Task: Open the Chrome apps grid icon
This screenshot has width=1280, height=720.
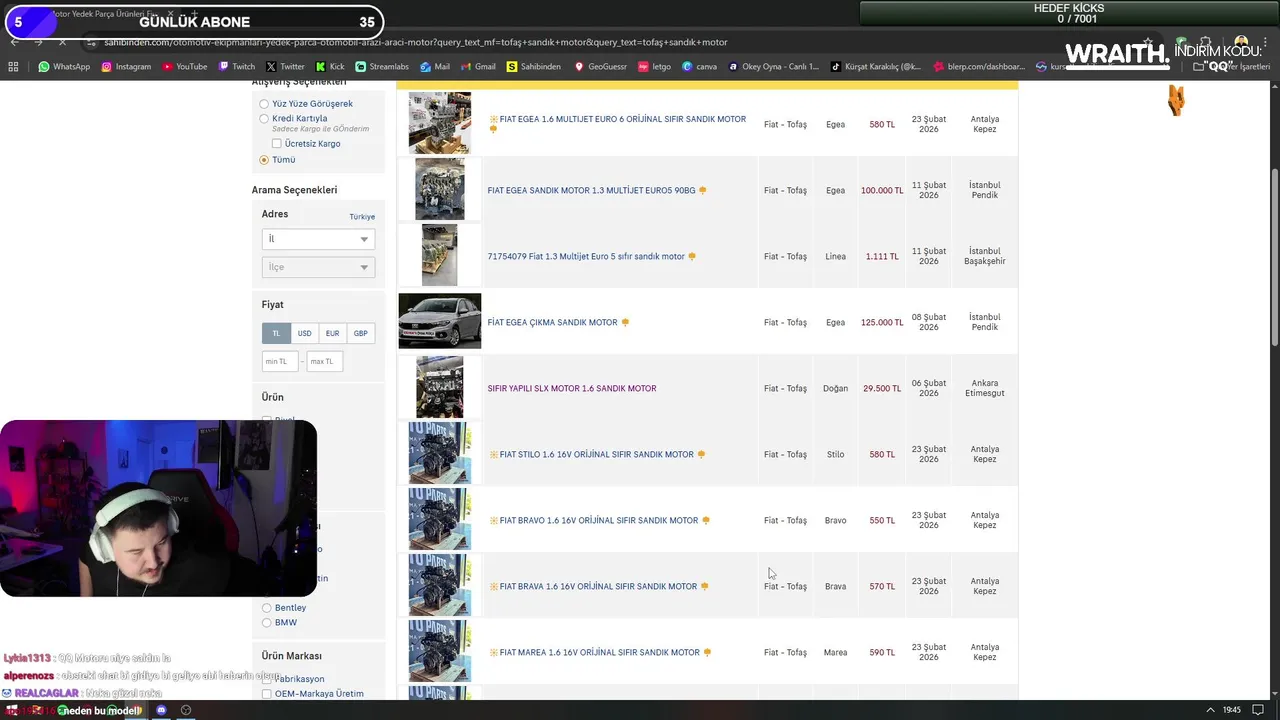Action: (13, 67)
